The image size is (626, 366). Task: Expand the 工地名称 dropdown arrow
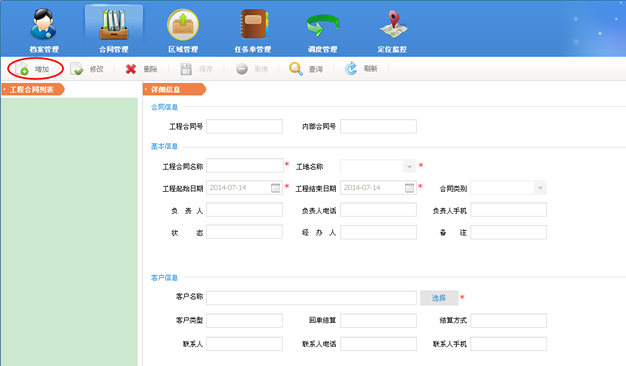409,166
